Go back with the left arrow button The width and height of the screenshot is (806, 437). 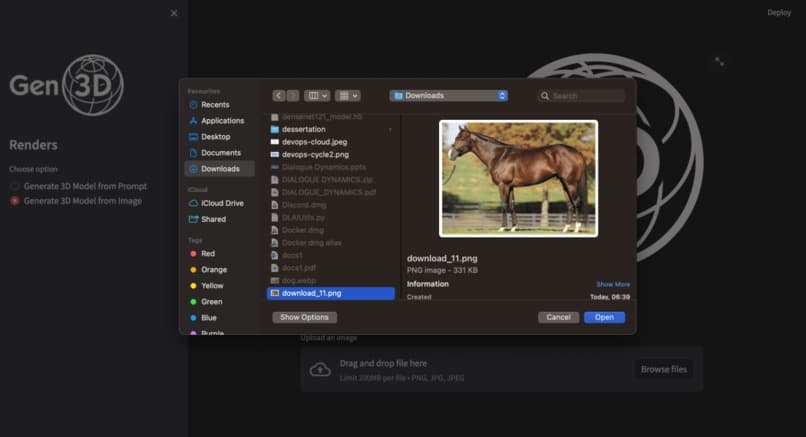[279, 96]
